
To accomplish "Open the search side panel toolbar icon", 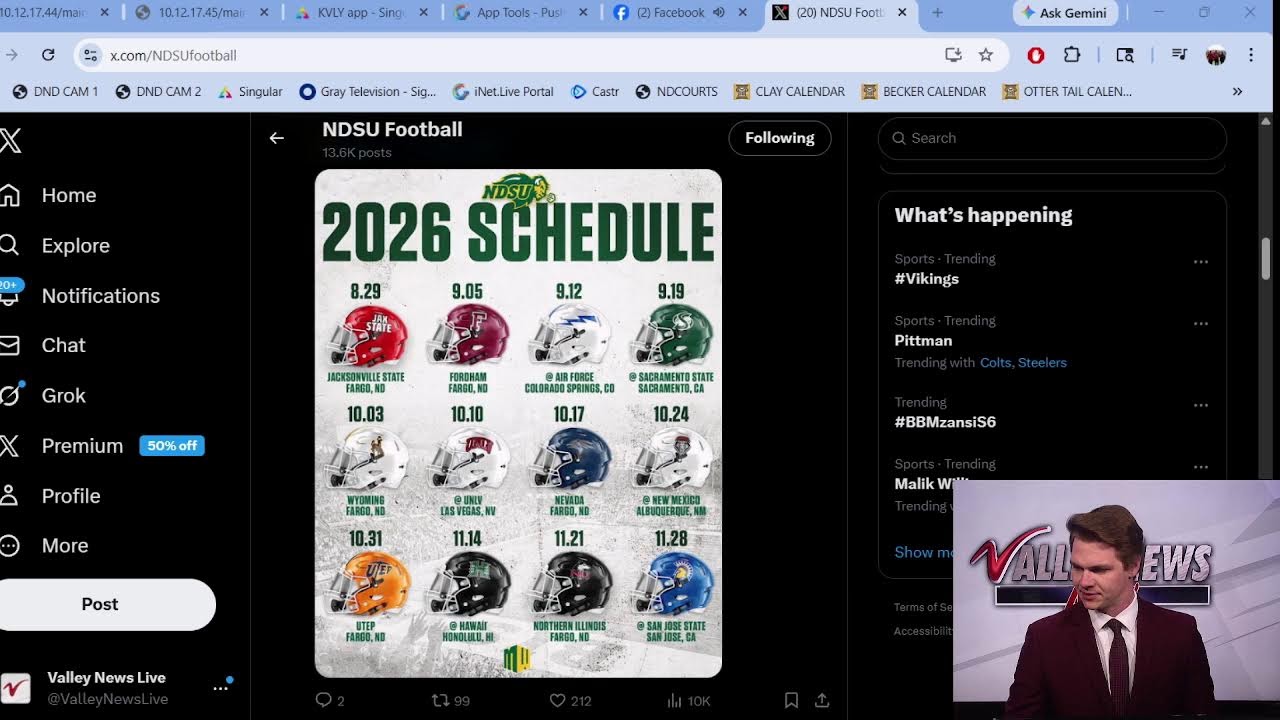I will 1125,55.
